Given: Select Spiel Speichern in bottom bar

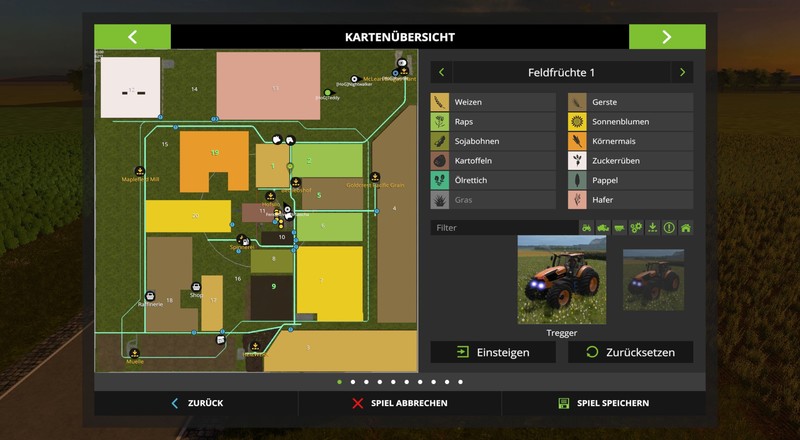Looking at the screenshot, I should (x=603, y=403).
